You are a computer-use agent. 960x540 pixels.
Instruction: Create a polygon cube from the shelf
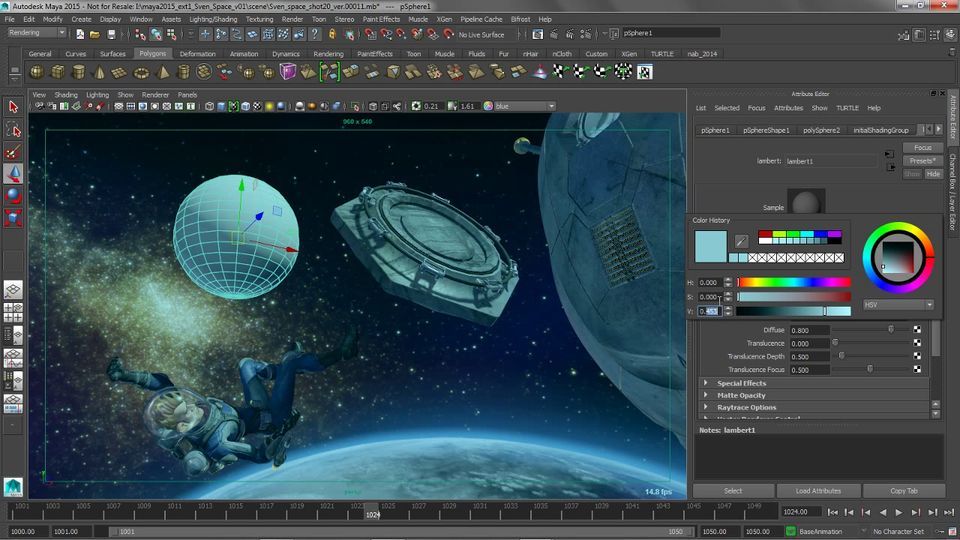(58, 72)
